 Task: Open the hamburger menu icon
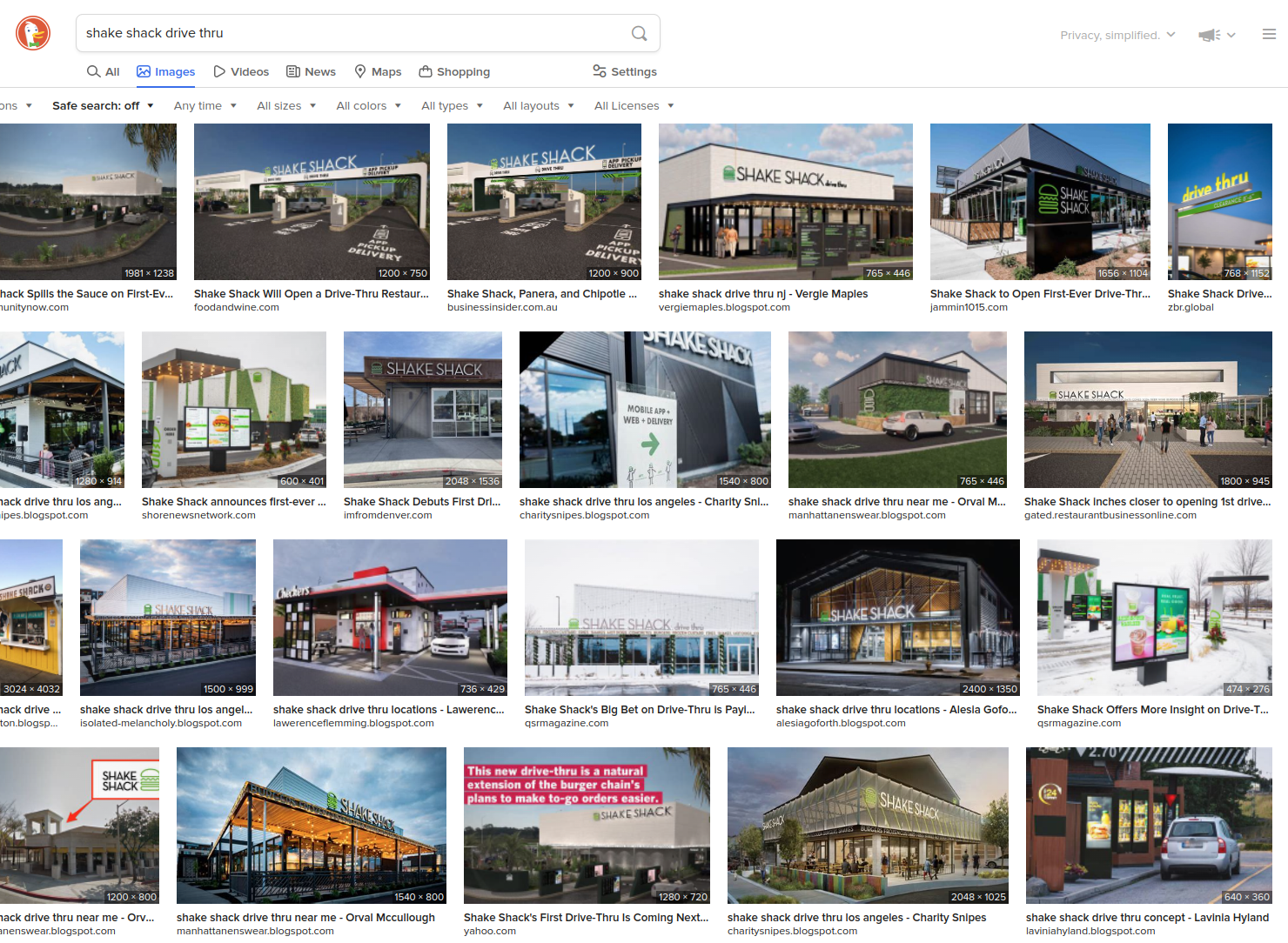pyautogui.click(x=1269, y=35)
